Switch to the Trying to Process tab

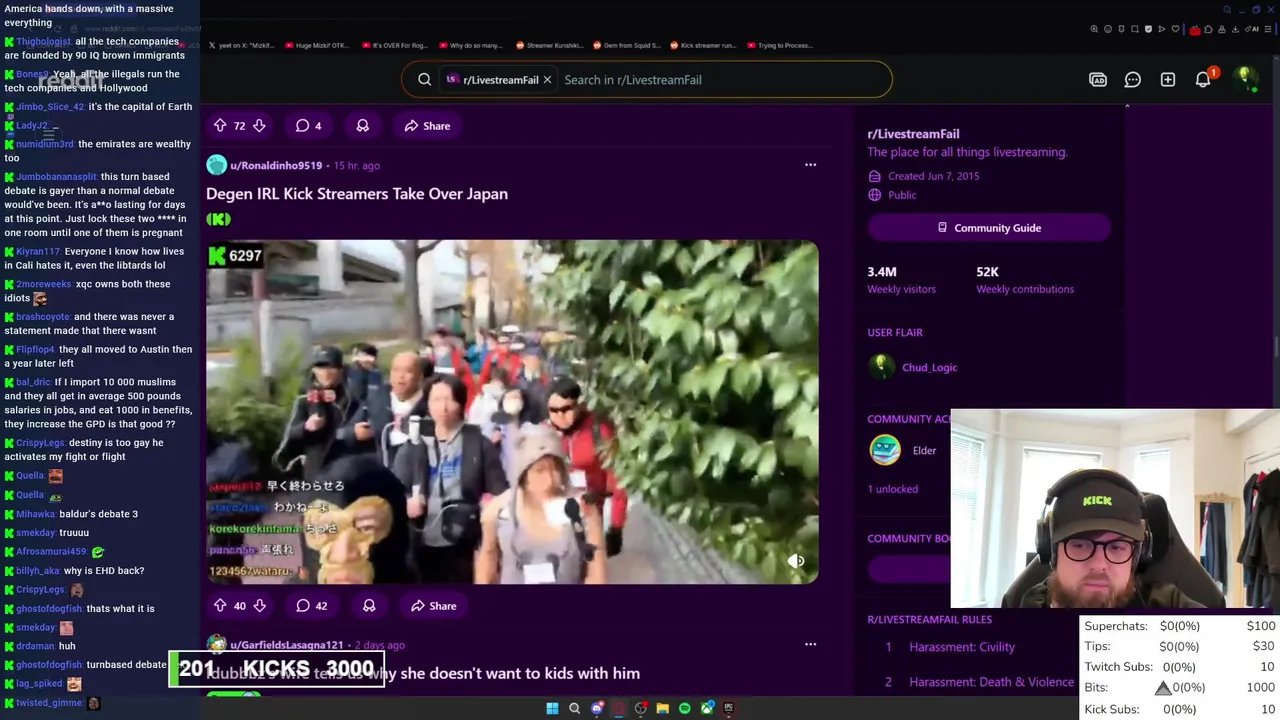[x=779, y=45]
